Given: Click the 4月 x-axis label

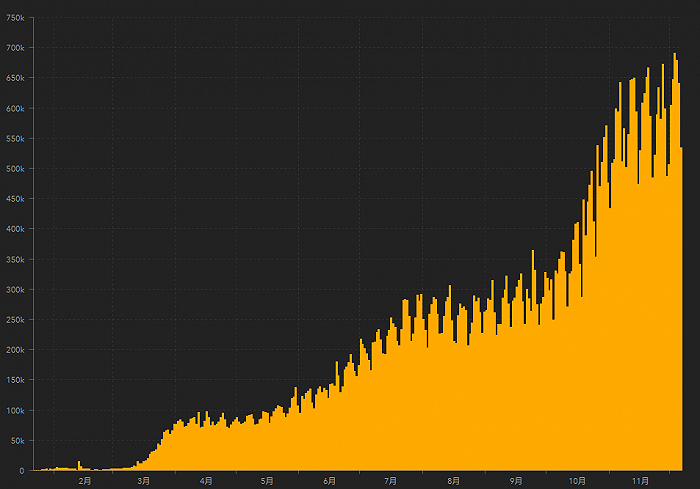Looking at the screenshot, I should [x=206, y=481].
